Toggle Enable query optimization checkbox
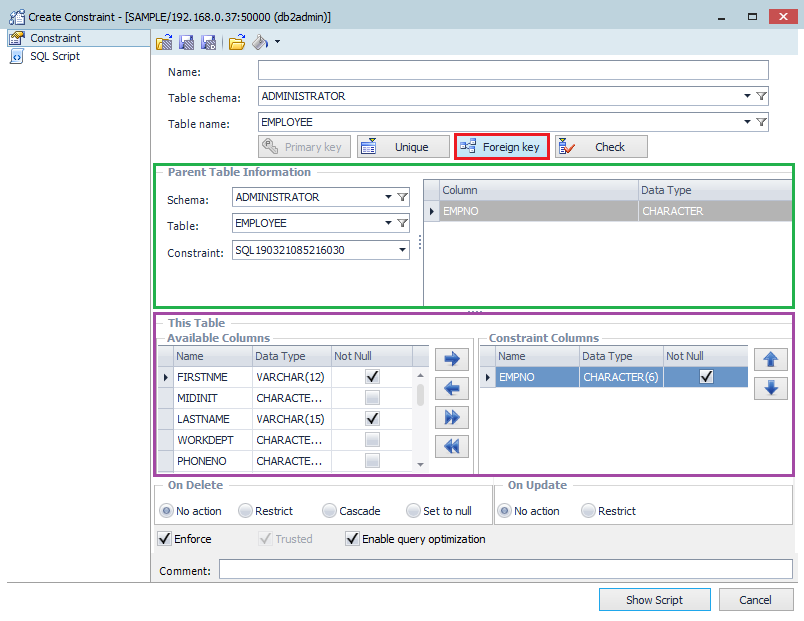Viewport: 804px width, 621px height. (352, 539)
